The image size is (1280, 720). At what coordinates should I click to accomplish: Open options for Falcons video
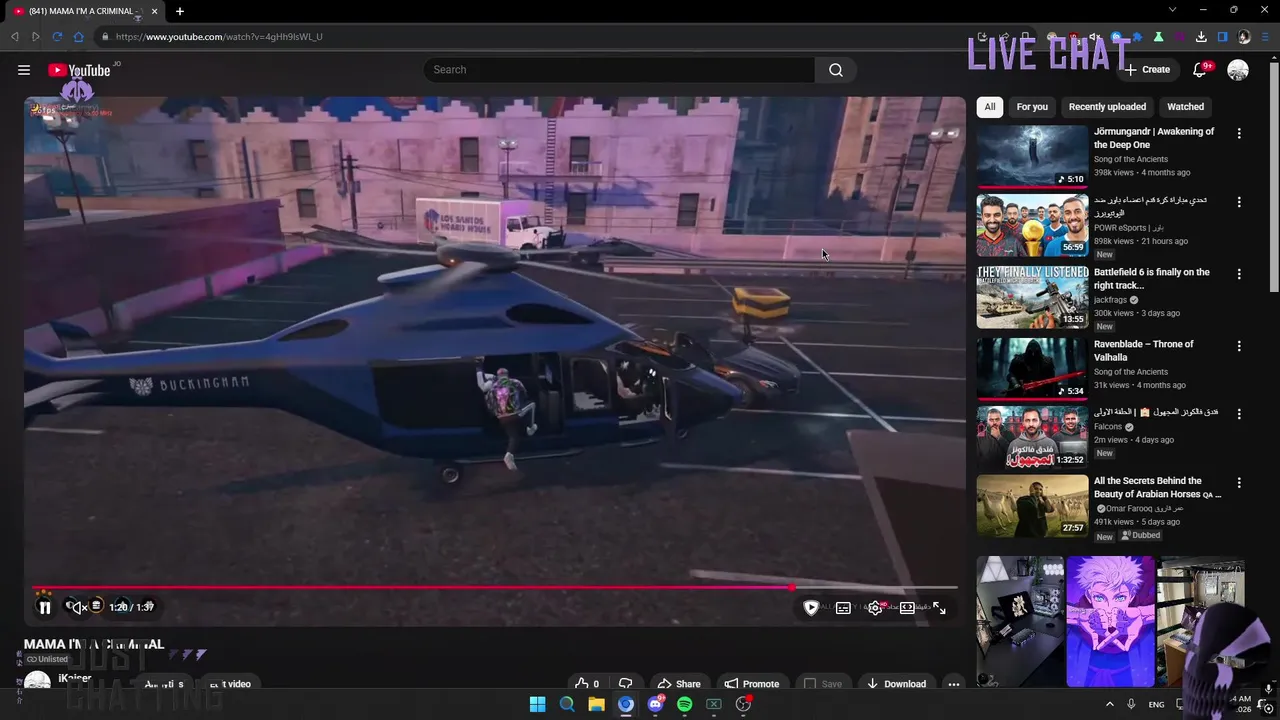1239,414
